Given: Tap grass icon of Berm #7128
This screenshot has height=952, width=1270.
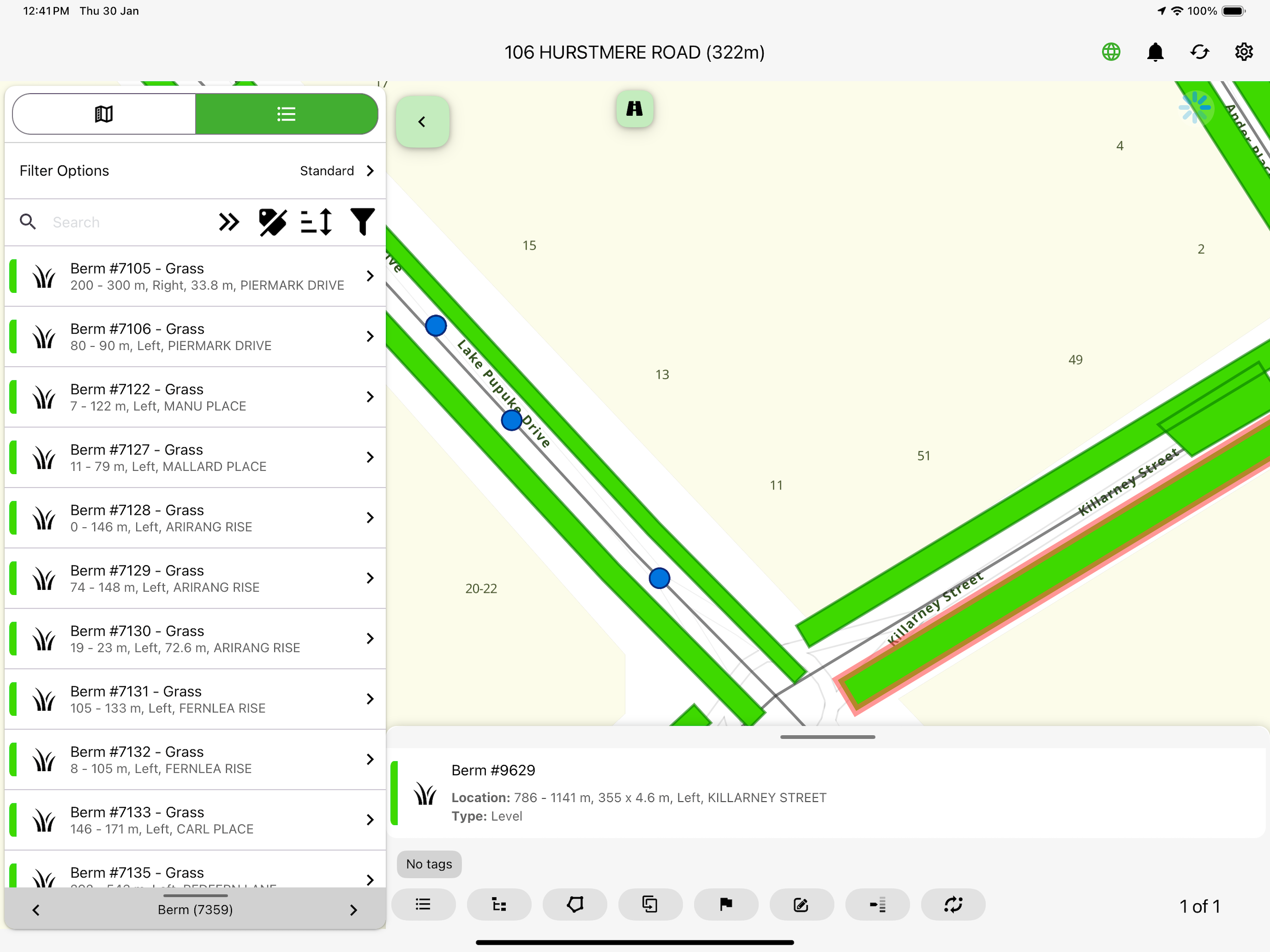Looking at the screenshot, I should click(x=44, y=518).
